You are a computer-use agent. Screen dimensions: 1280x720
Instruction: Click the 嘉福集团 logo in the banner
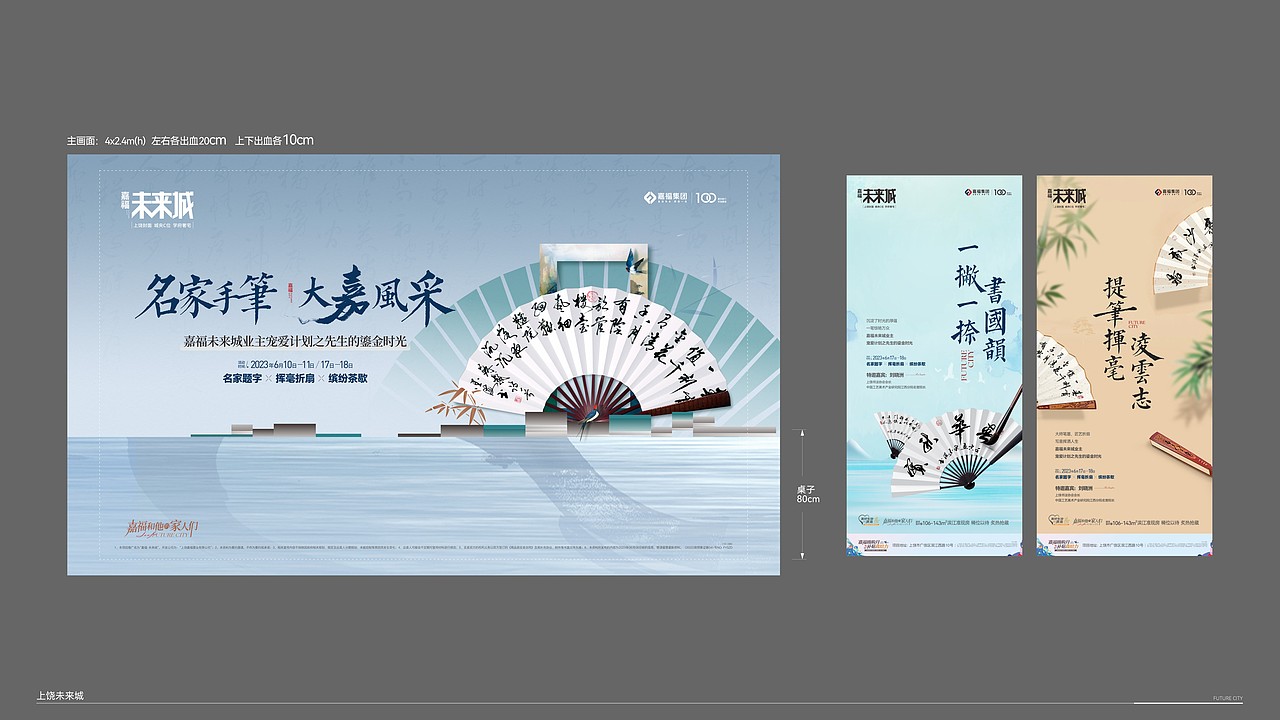click(x=666, y=198)
